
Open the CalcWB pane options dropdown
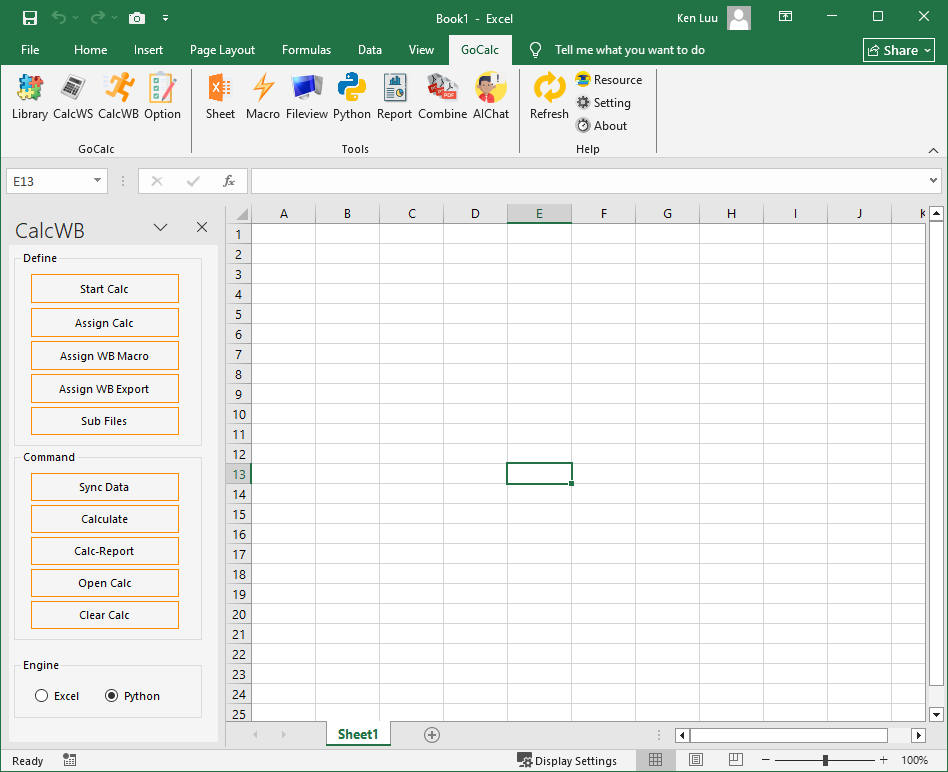(160, 227)
